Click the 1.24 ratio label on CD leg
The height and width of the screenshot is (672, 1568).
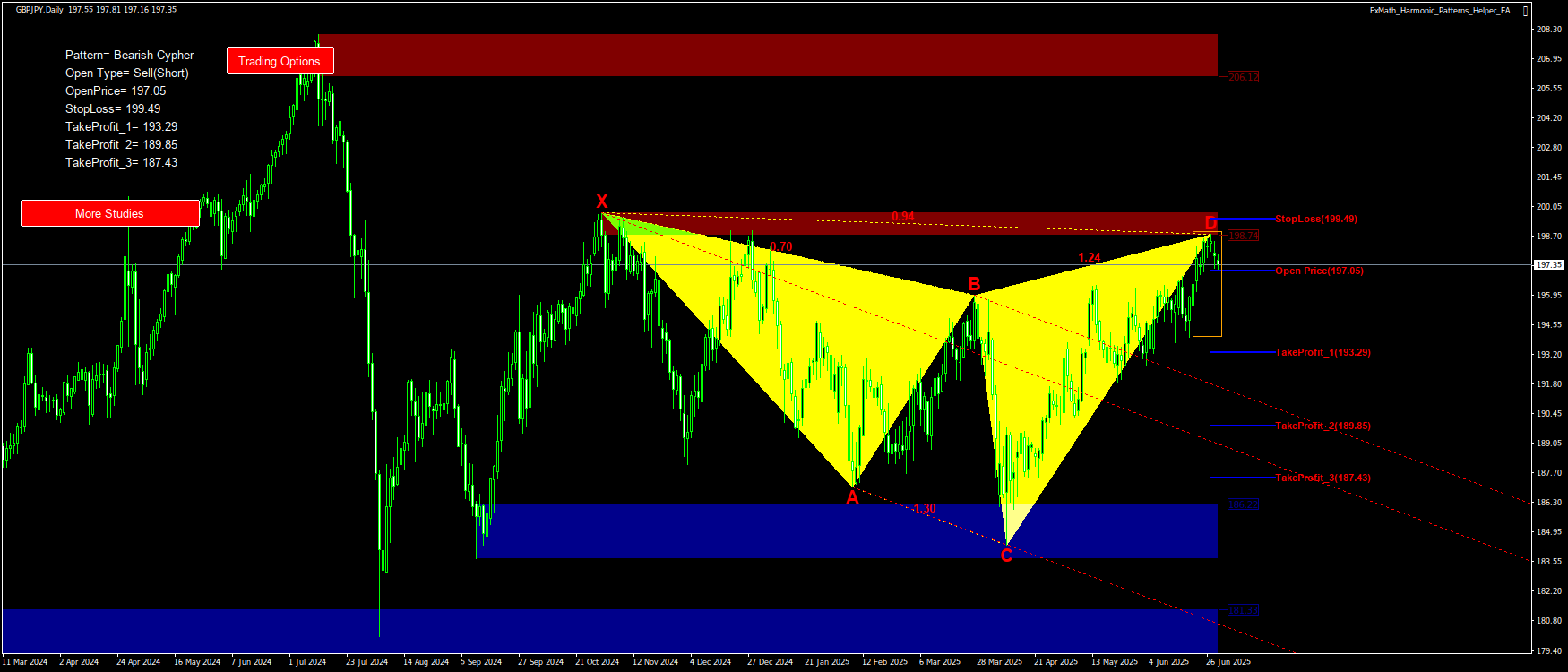click(x=1090, y=257)
